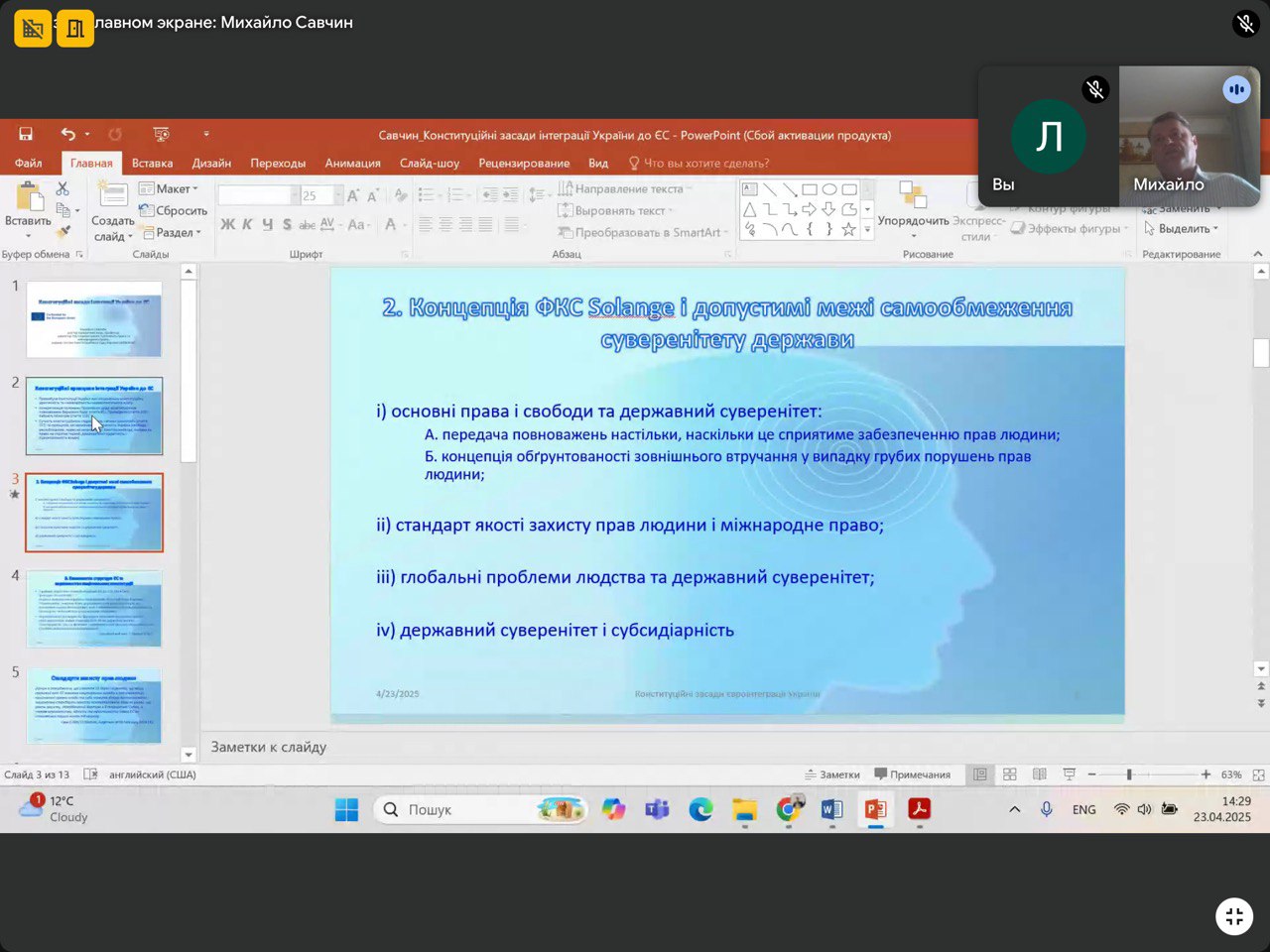Click the Redo icon in quick access toolbar
Screen dimensions: 1270x952
pyautogui.click(x=115, y=134)
